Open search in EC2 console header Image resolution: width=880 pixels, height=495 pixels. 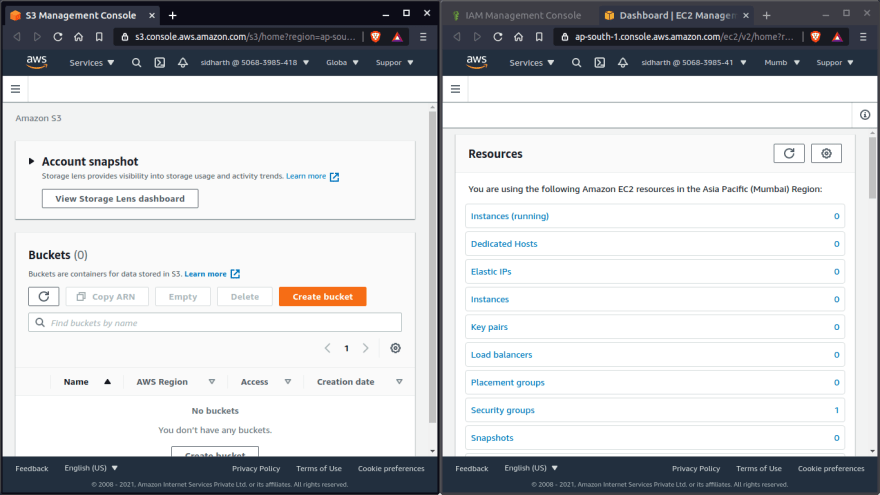pos(576,63)
